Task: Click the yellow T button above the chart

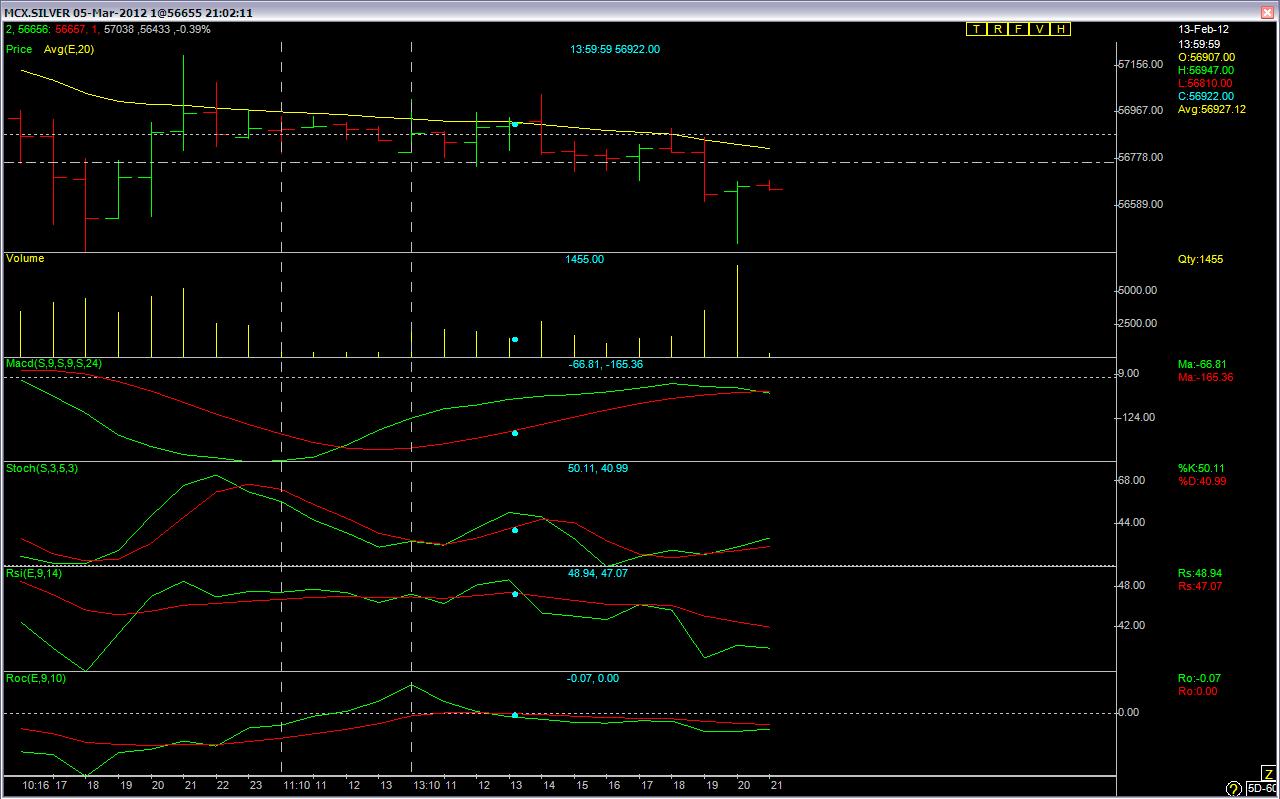Action: pos(976,29)
